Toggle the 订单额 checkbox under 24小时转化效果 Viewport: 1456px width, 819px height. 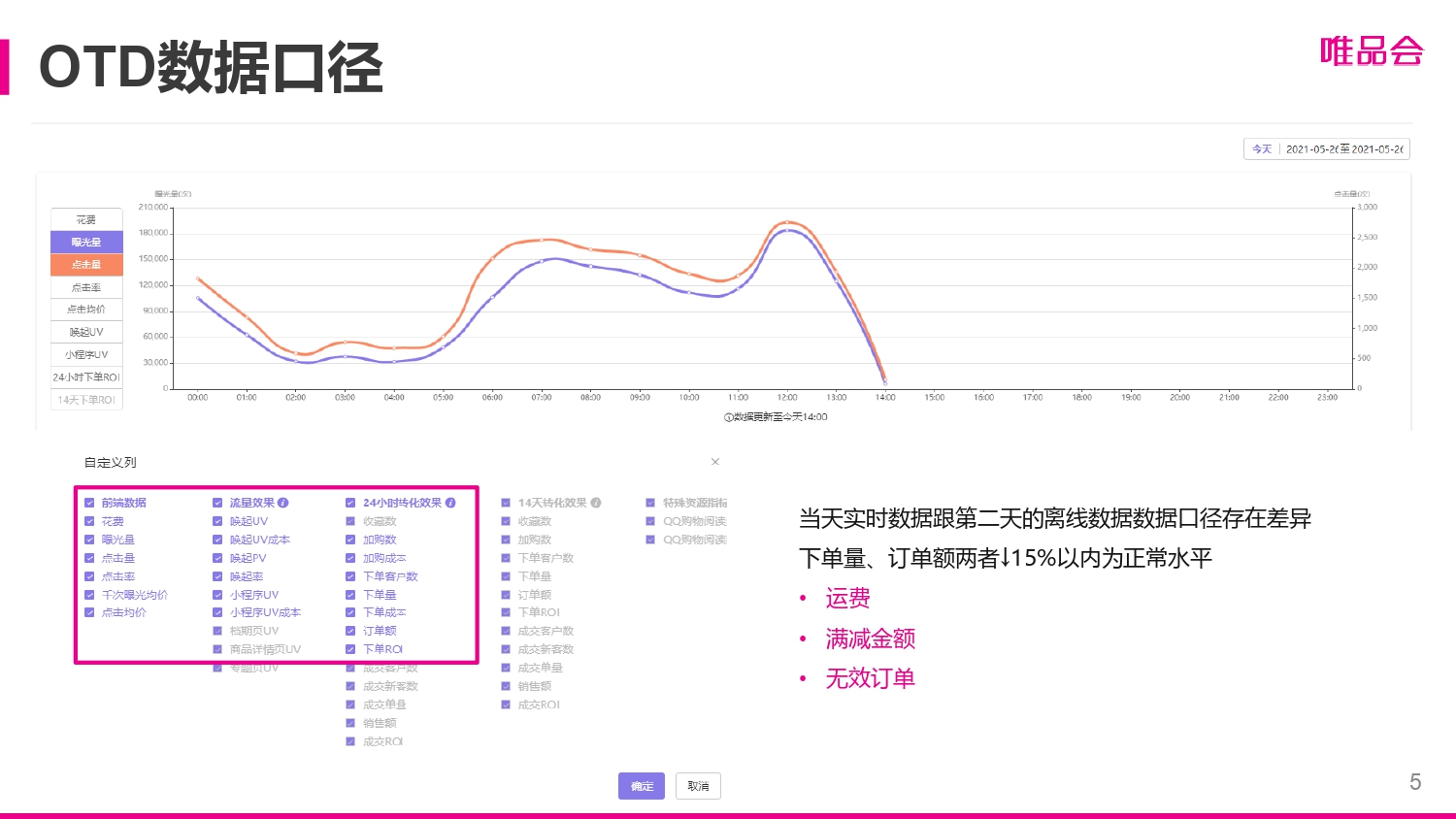350,630
